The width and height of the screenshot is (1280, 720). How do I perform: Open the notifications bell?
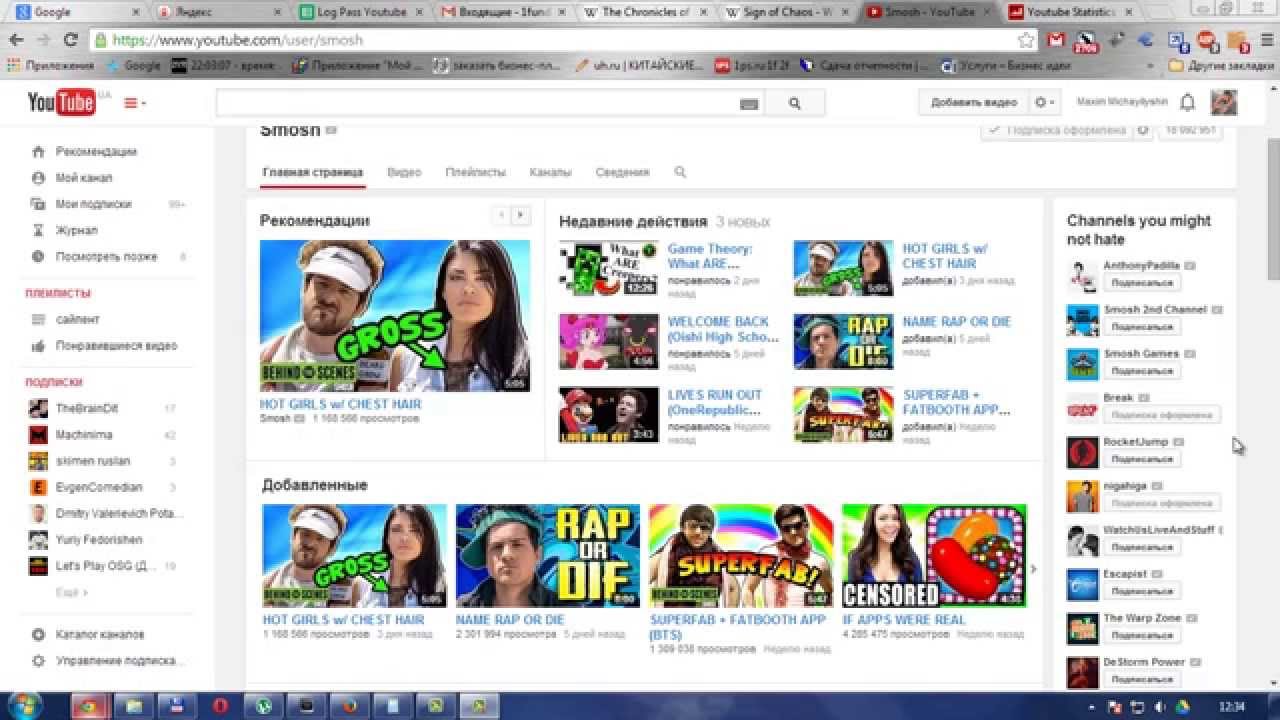(x=1188, y=102)
